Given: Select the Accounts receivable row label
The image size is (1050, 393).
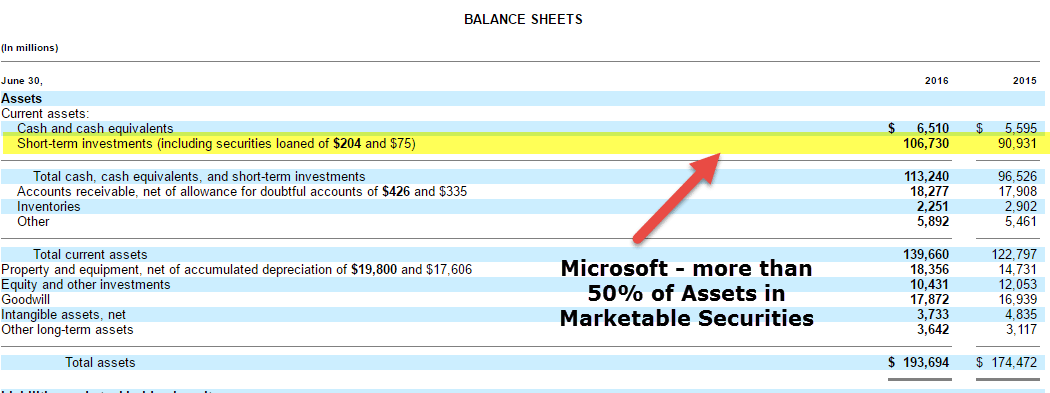Looking at the screenshot, I should [x=242, y=191].
